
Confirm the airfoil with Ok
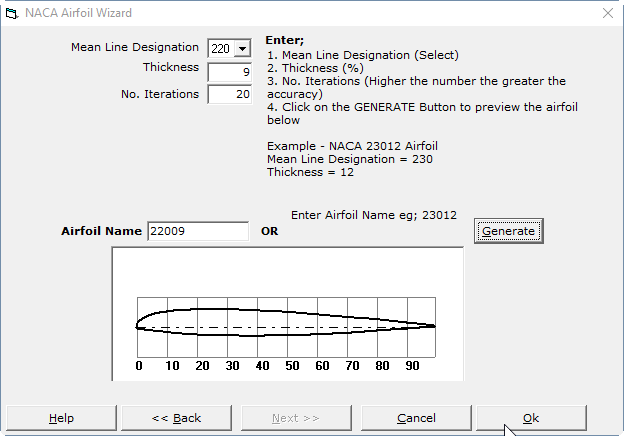531,418
